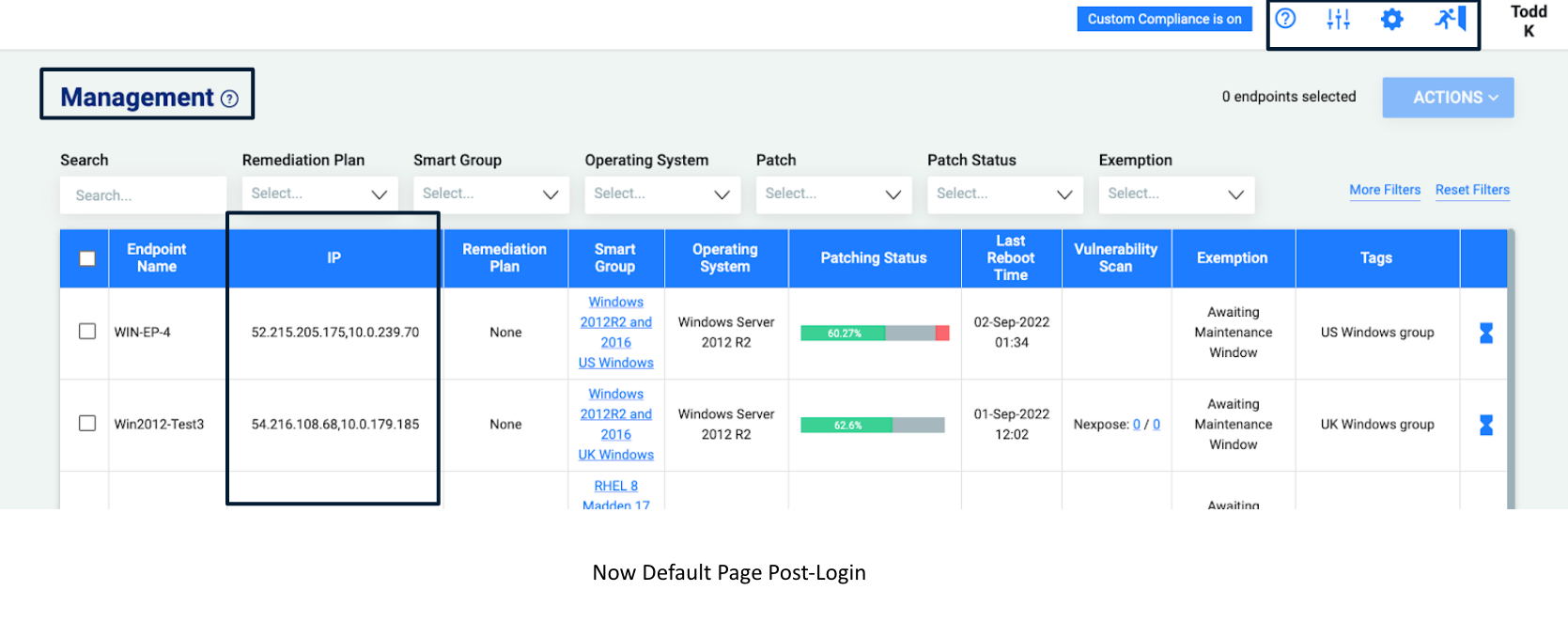Click the Operating System column header
The height and width of the screenshot is (622, 1568).
coord(725,258)
